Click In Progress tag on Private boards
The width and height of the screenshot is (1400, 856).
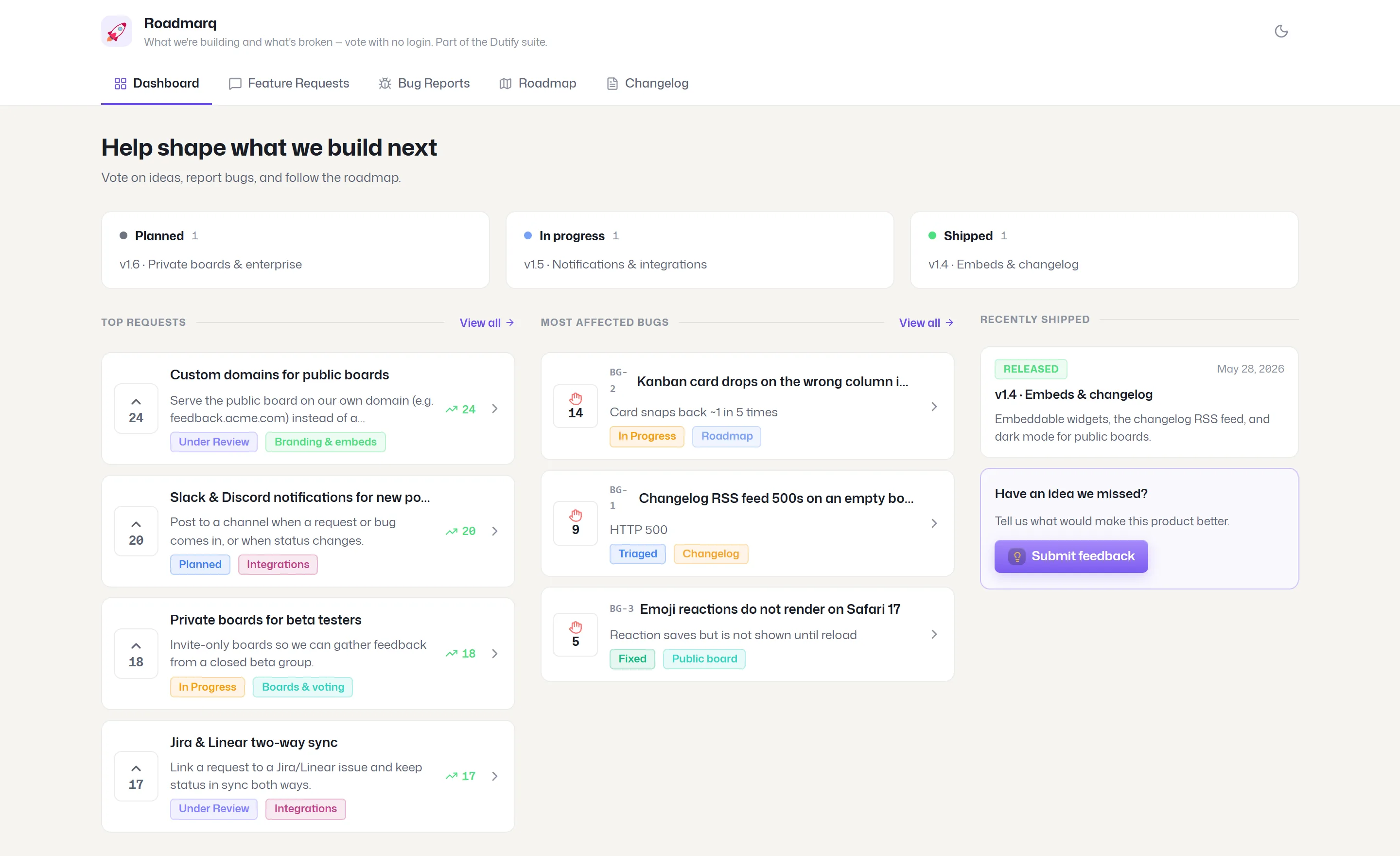point(208,687)
